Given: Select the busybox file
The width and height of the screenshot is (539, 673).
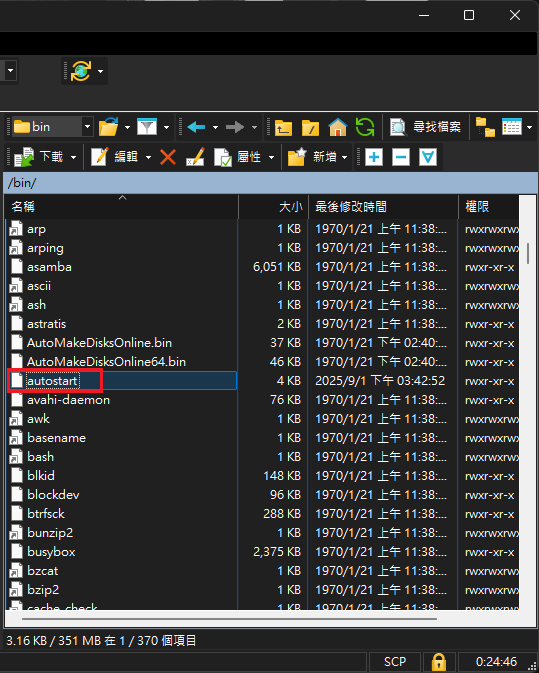Looking at the screenshot, I should (x=51, y=552).
